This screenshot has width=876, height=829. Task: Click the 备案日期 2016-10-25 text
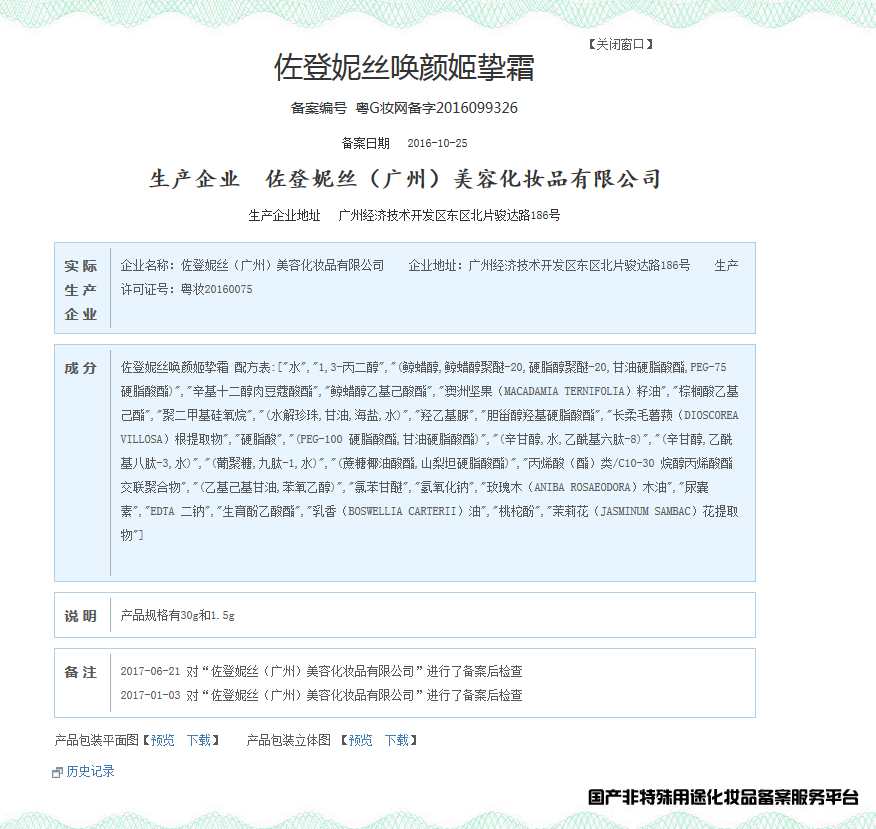pos(404,143)
